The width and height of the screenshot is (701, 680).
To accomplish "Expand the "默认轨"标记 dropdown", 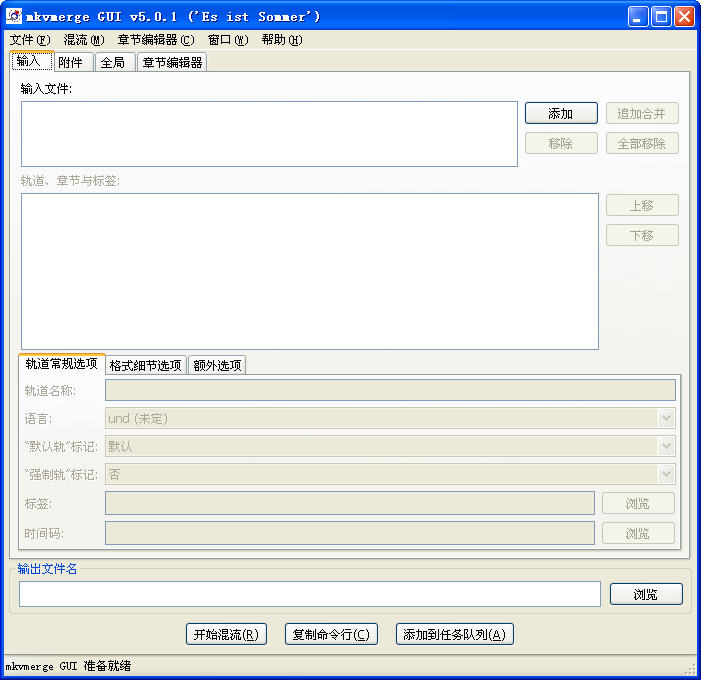I will click(666, 446).
